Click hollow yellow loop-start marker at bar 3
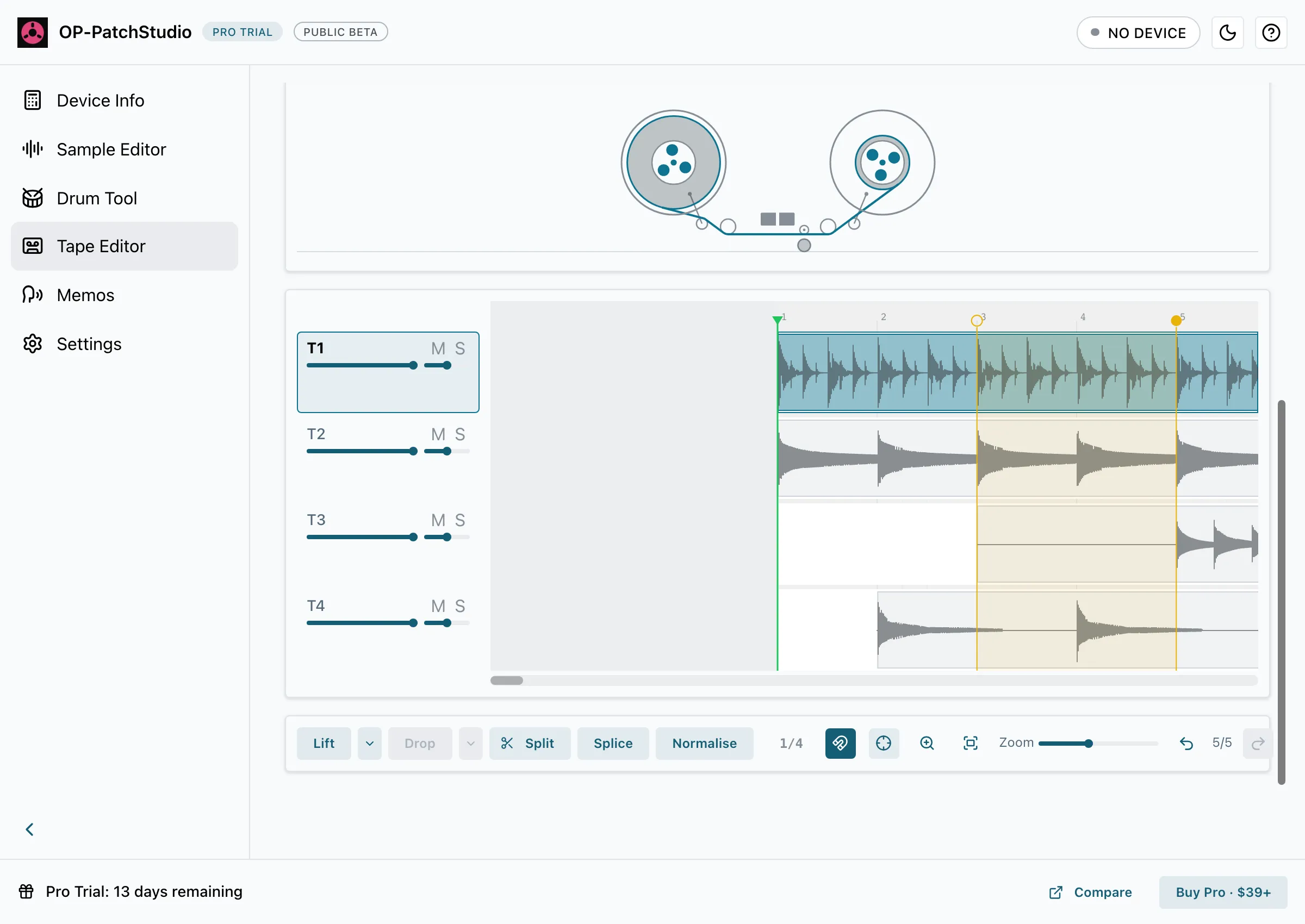1305x924 pixels. click(x=977, y=320)
